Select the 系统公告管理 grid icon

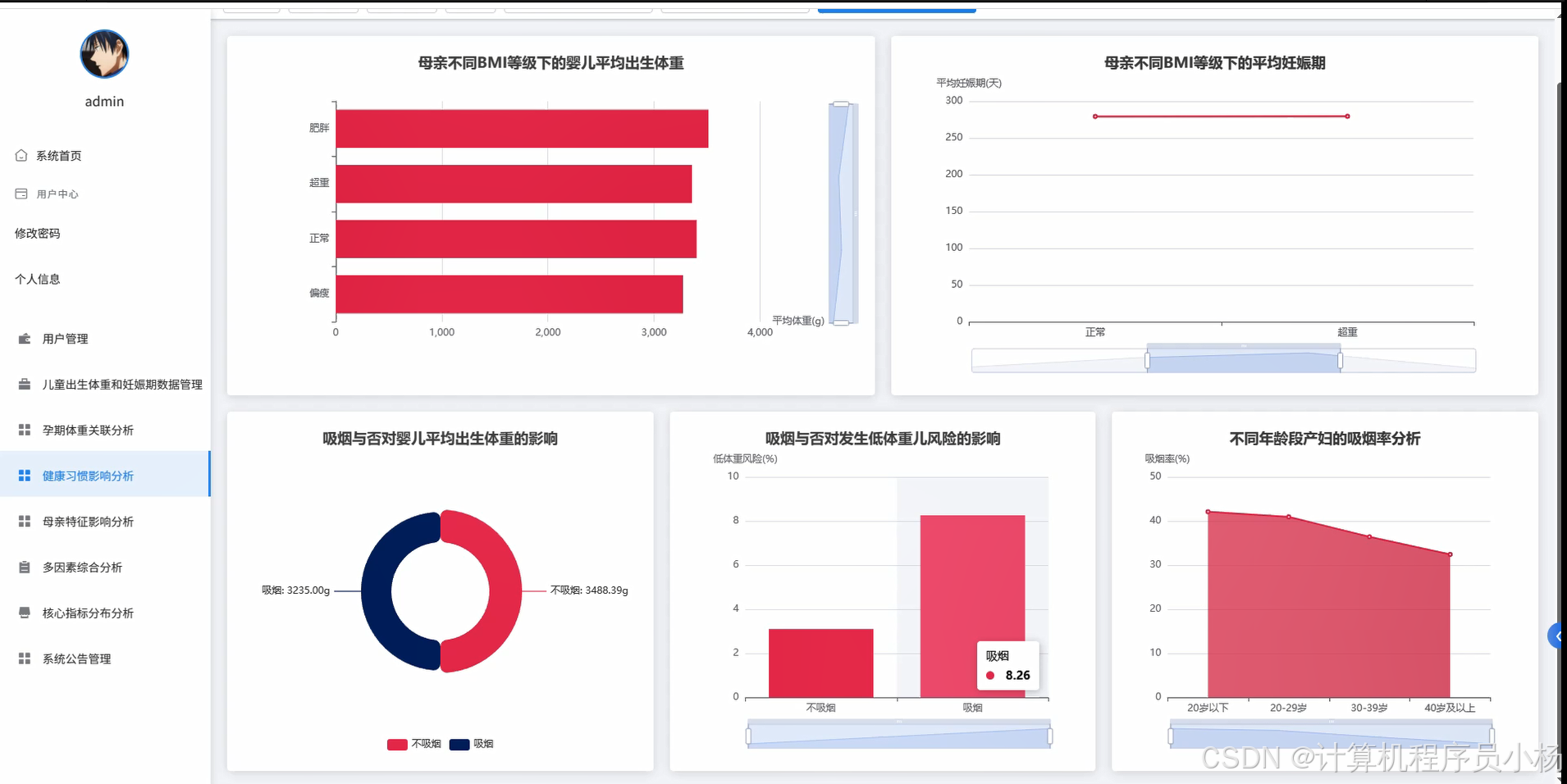(23, 658)
